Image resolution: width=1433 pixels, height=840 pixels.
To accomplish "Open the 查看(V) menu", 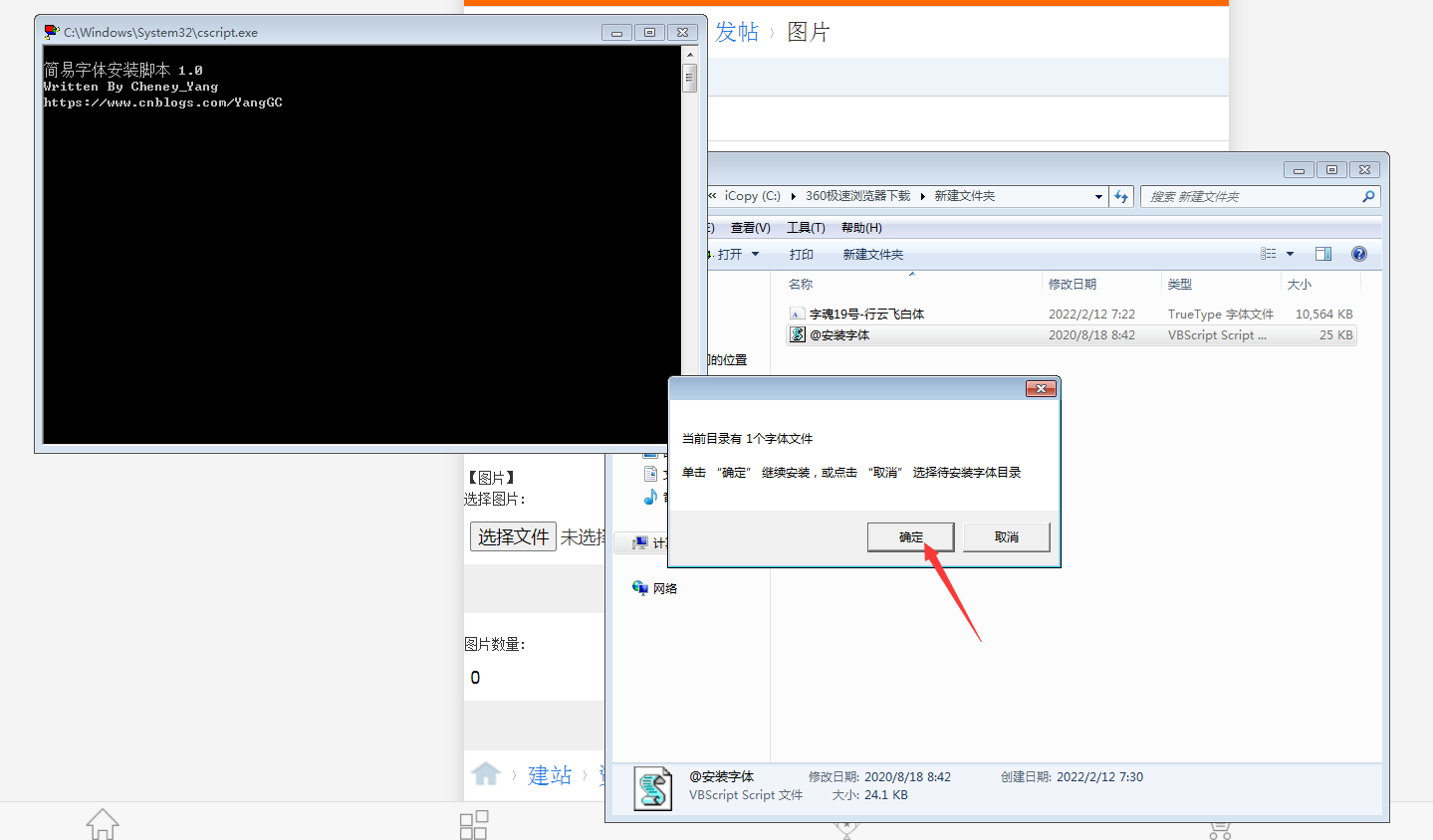I will pyautogui.click(x=749, y=227).
